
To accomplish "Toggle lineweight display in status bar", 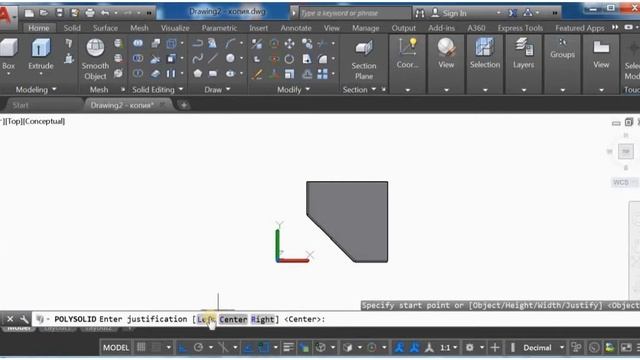I will (289, 348).
